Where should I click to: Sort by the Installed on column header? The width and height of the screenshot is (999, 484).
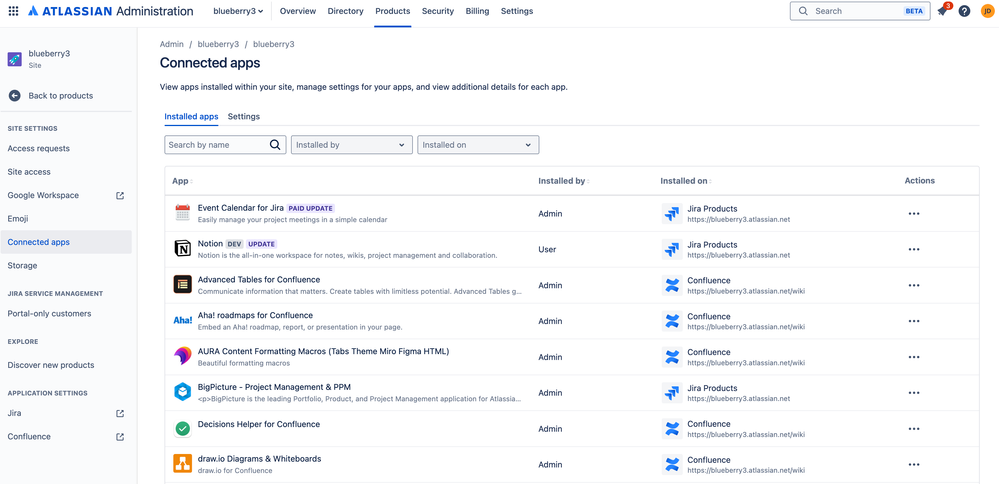pyautogui.click(x=686, y=181)
